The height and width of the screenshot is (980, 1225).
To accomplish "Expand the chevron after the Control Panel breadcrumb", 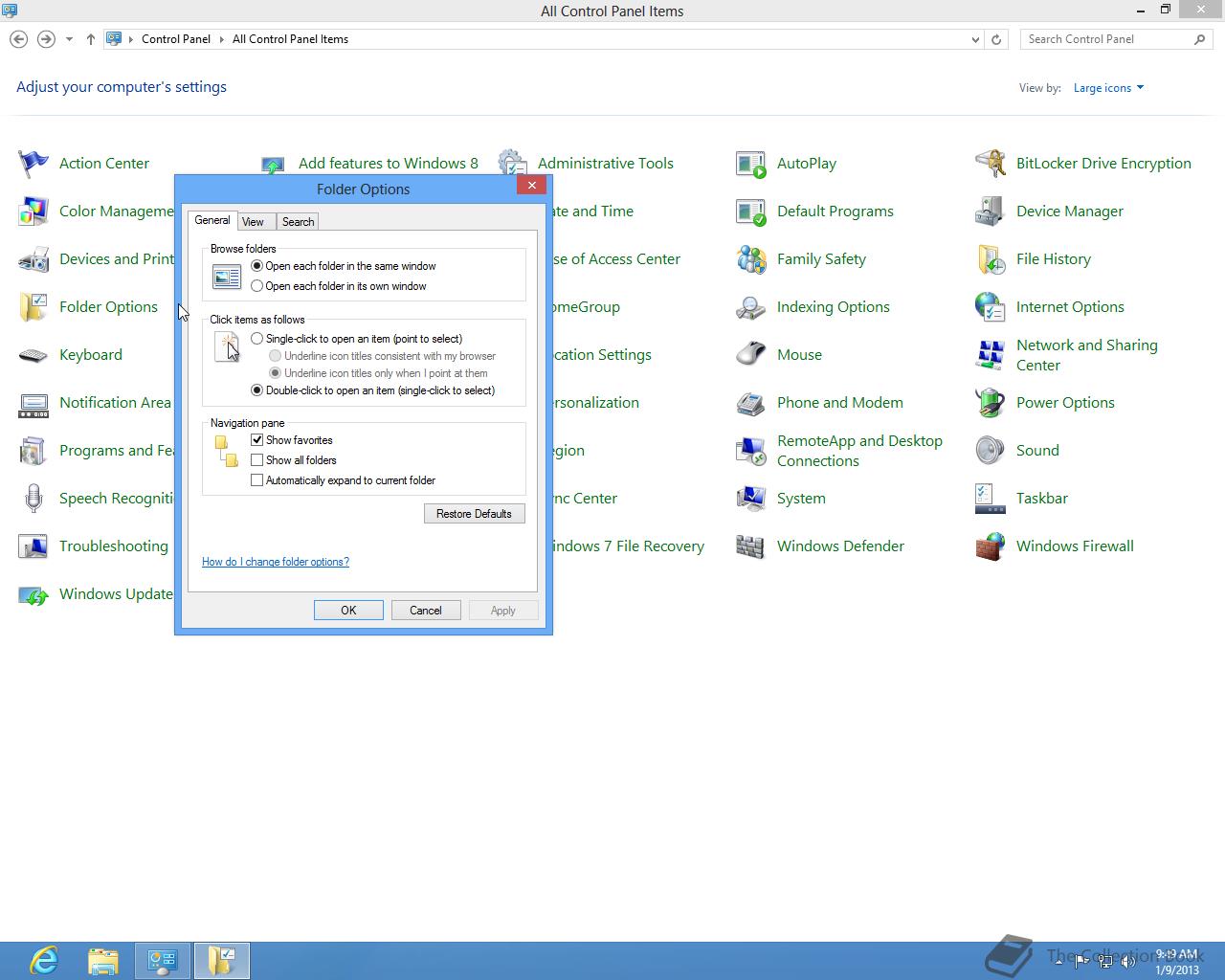I will 221,39.
